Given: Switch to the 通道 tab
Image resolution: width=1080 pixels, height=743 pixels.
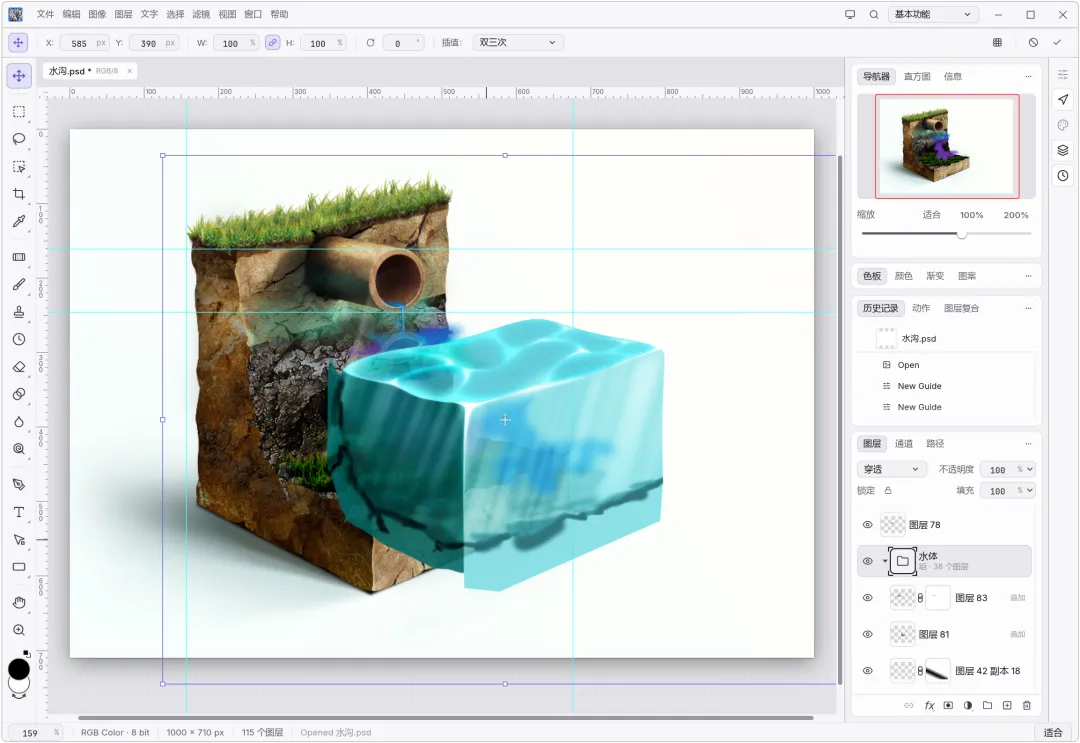Looking at the screenshot, I should [904, 443].
